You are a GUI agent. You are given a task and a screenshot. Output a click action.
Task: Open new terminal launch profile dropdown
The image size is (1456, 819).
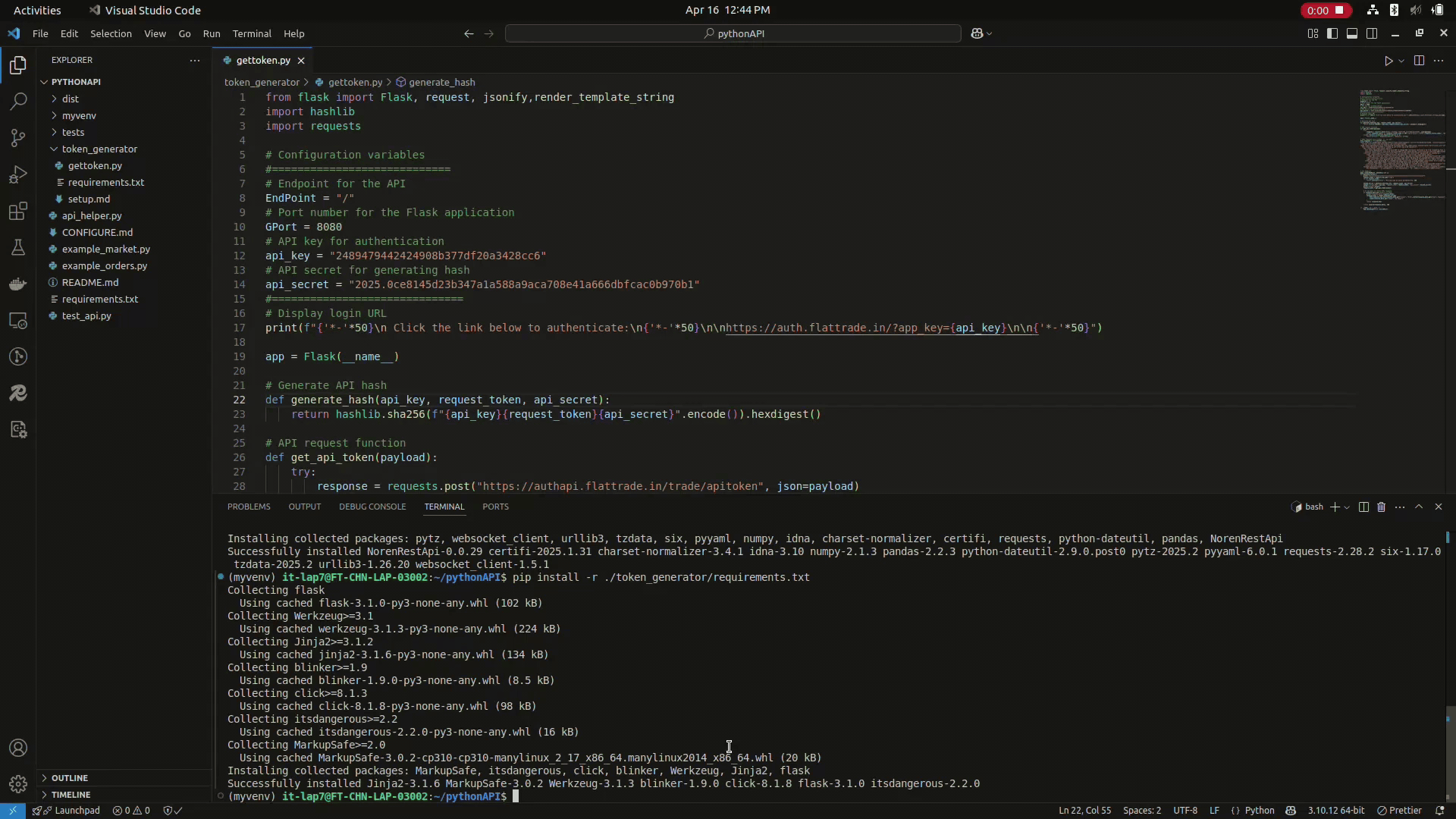(1347, 507)
